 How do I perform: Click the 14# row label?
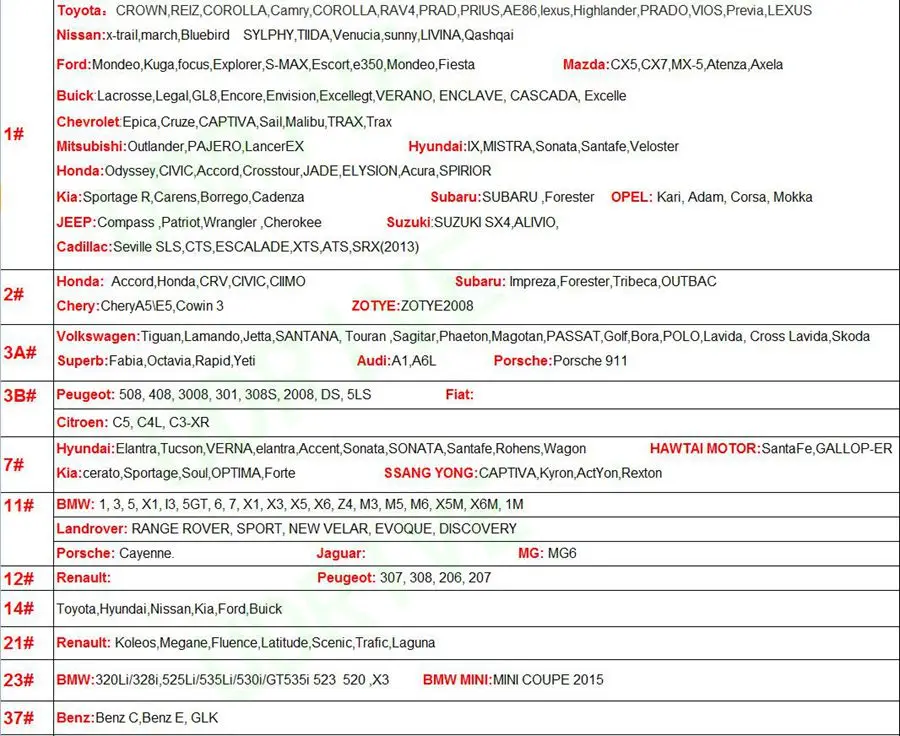point(18,608)
